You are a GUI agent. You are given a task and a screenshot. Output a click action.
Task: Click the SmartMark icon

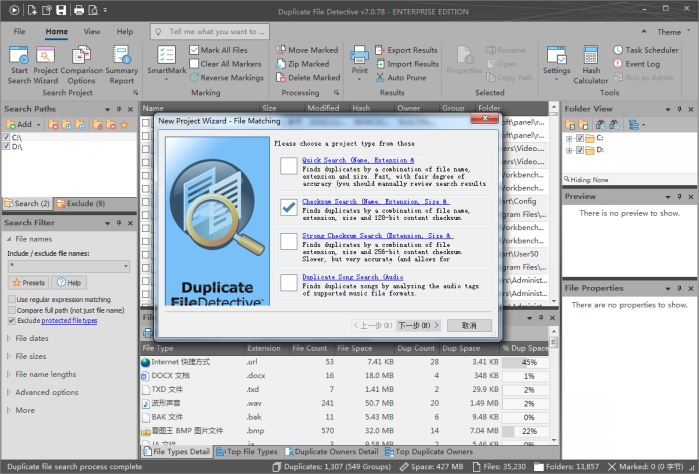click(x=167, y=55)
